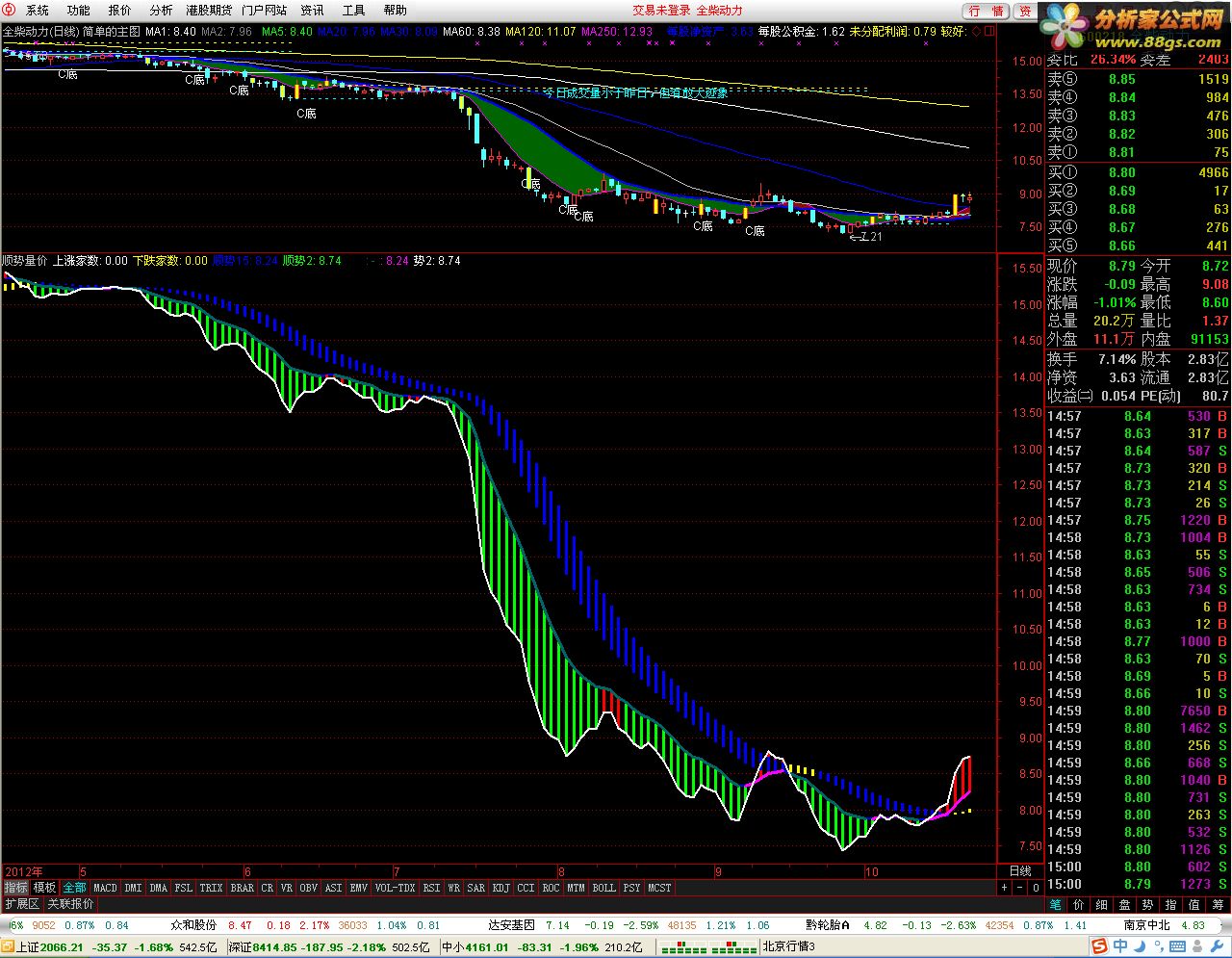Screen dimensions: 1232x958
Task: Switch the indicator to EMV
Action: [359, 888]
